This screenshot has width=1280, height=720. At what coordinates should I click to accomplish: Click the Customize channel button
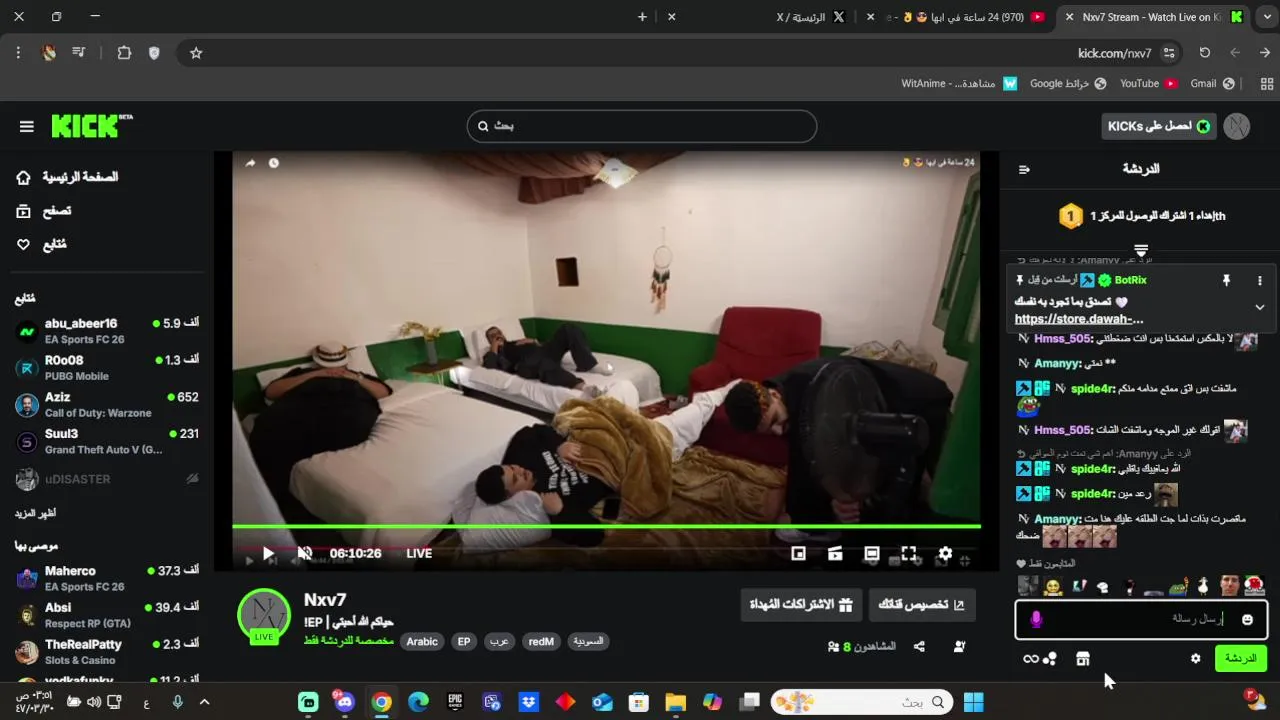pyautogui.click(x=921, y=605)
